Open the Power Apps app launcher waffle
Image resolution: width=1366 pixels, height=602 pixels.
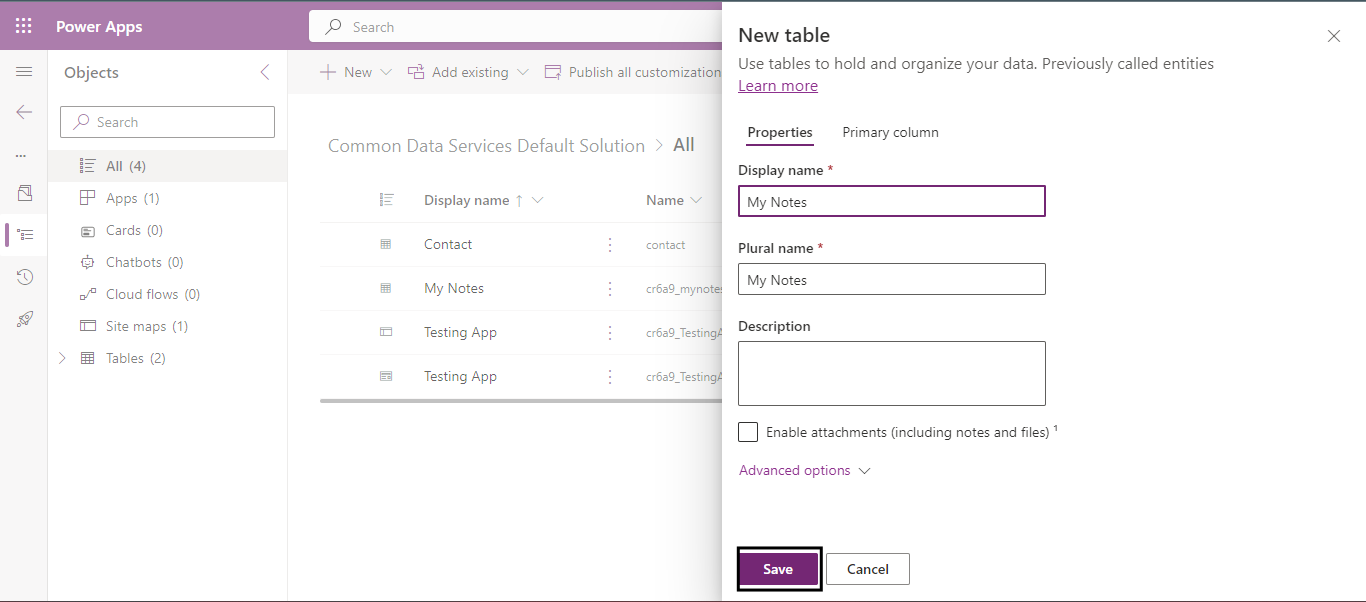pyautogui.click(x=24, y=26)
